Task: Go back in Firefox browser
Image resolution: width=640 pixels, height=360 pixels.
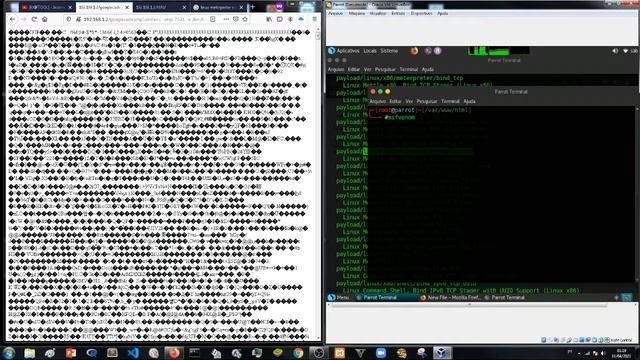Action: click(13, 19)
